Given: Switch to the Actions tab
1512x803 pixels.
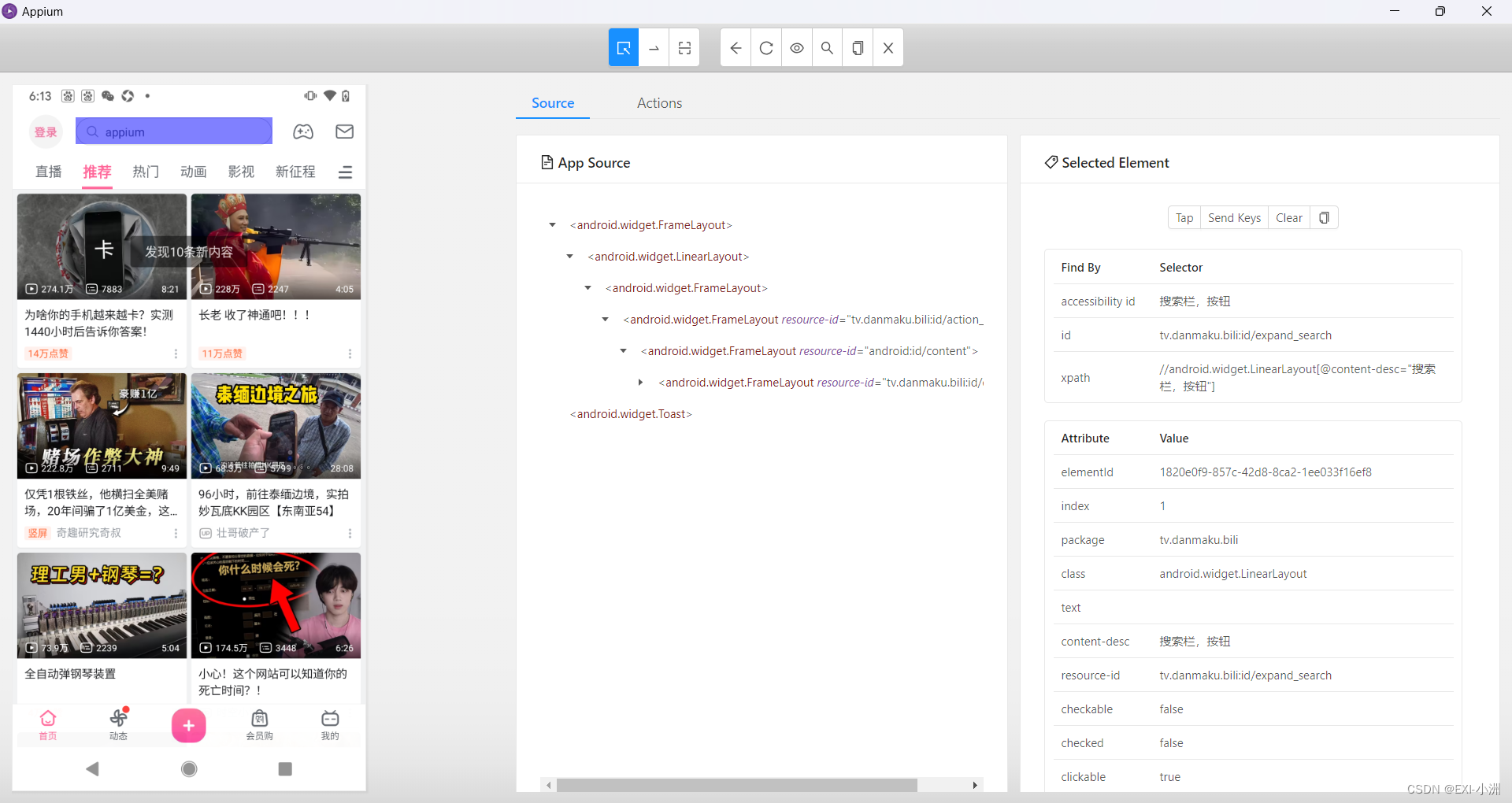Looking at the screenshot, I should coord(659,103).
